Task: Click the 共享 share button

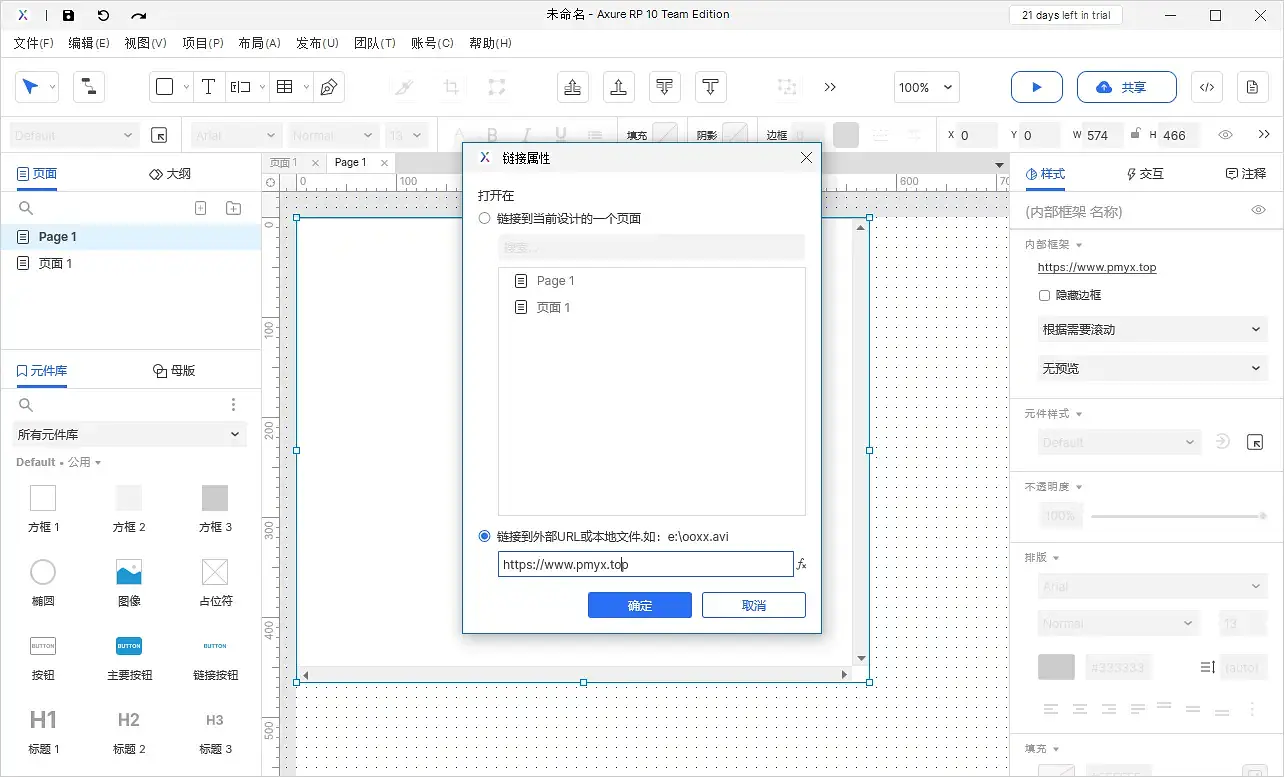Action: coord(1126,87)
